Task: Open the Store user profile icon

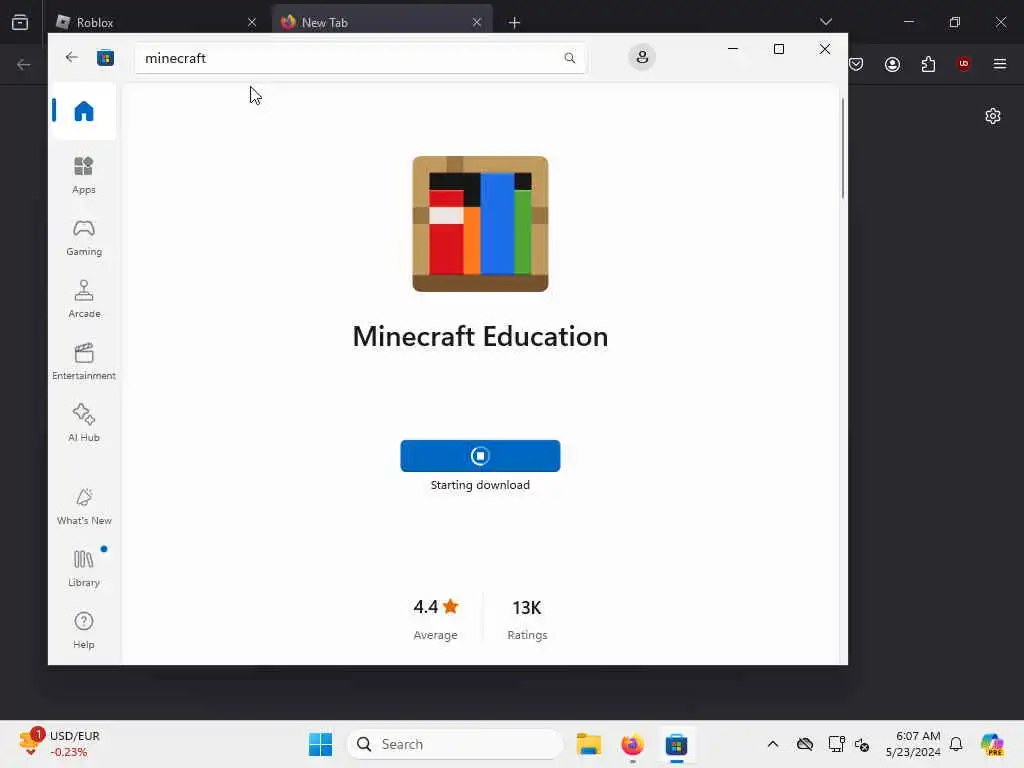Action: click(x=642, y=57)
